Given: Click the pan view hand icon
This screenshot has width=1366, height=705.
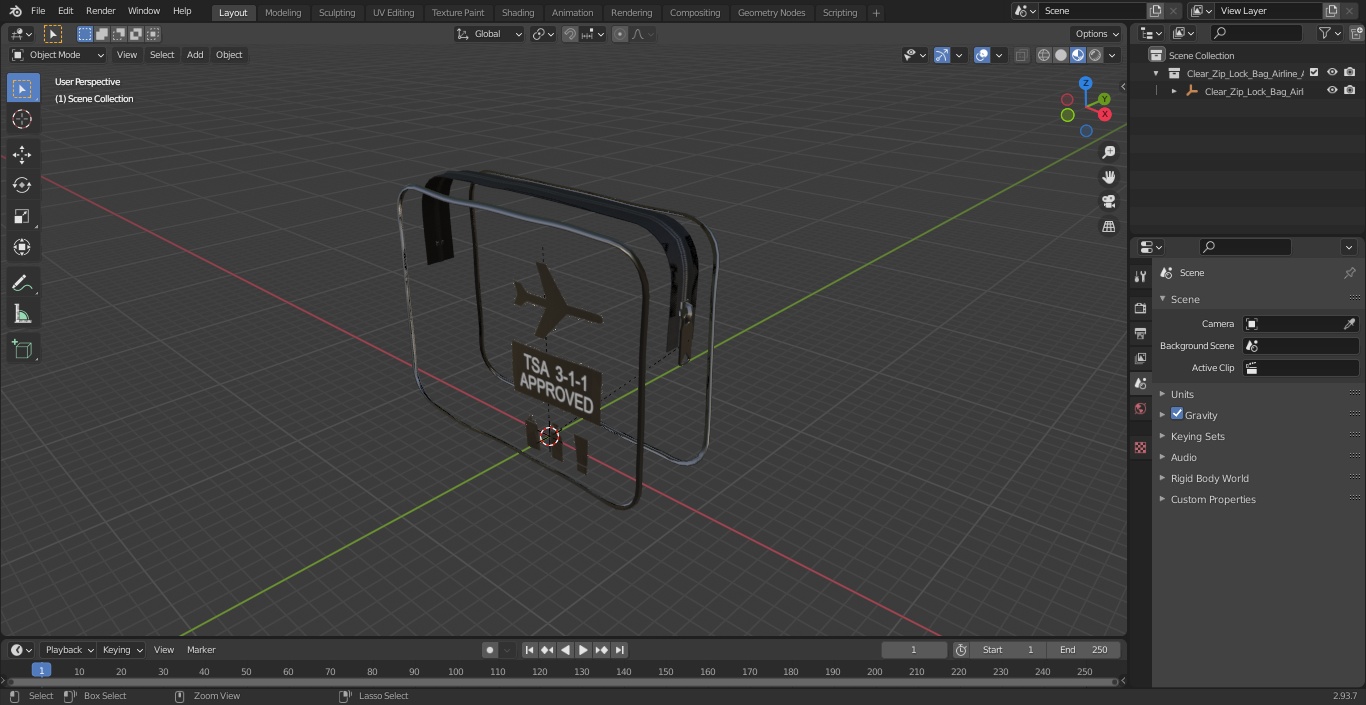Looking at the screenshot, I should (1108, 177).
